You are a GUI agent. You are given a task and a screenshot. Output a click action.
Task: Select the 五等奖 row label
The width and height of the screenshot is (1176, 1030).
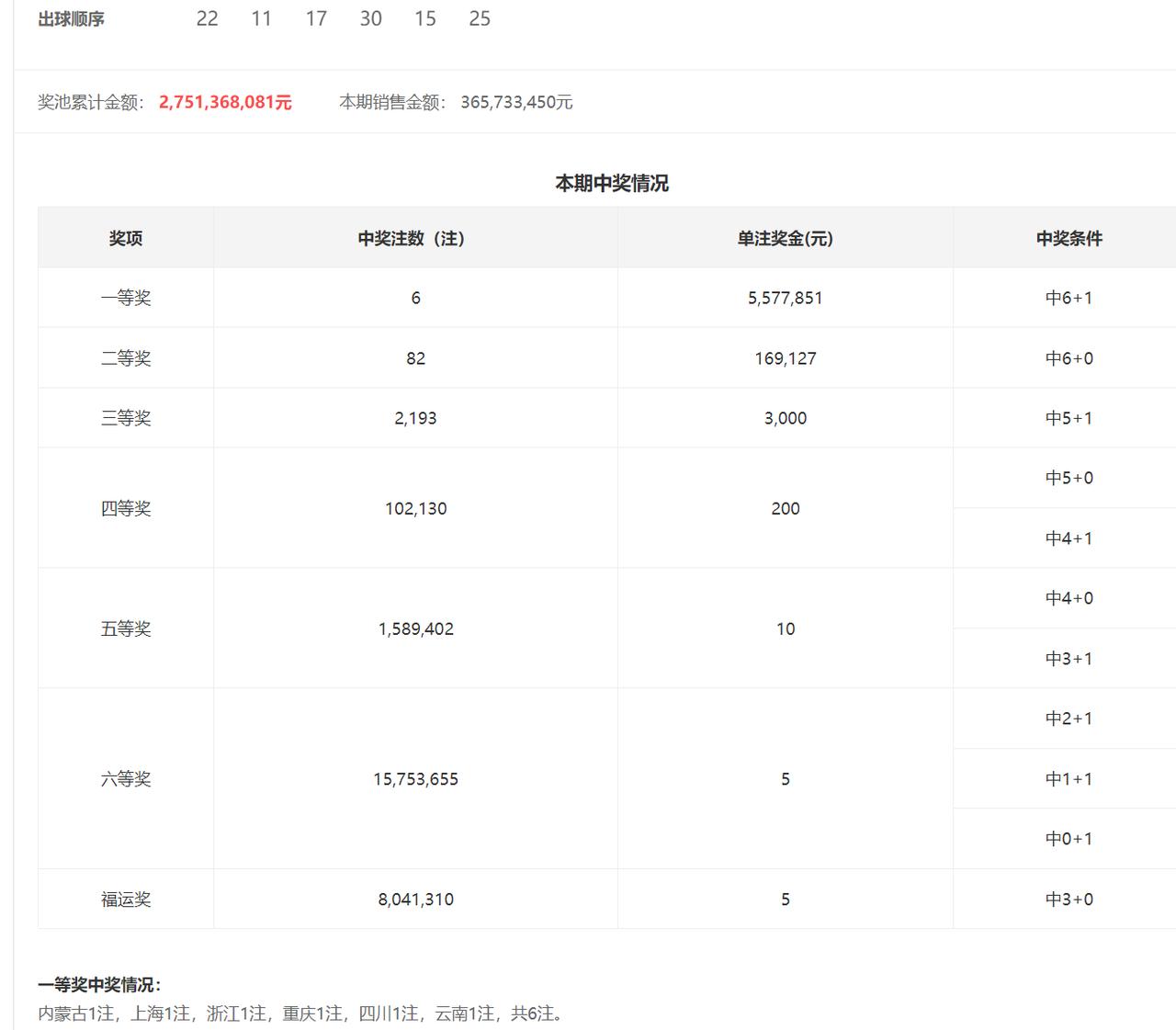[126, 628]
